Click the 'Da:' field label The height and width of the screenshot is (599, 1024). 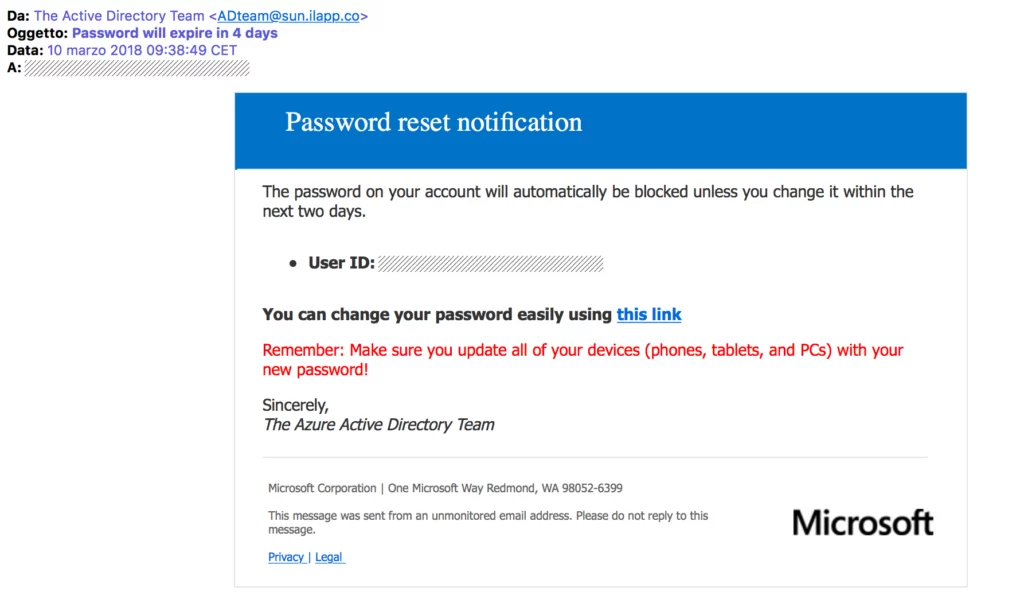[x=18, y=16]
